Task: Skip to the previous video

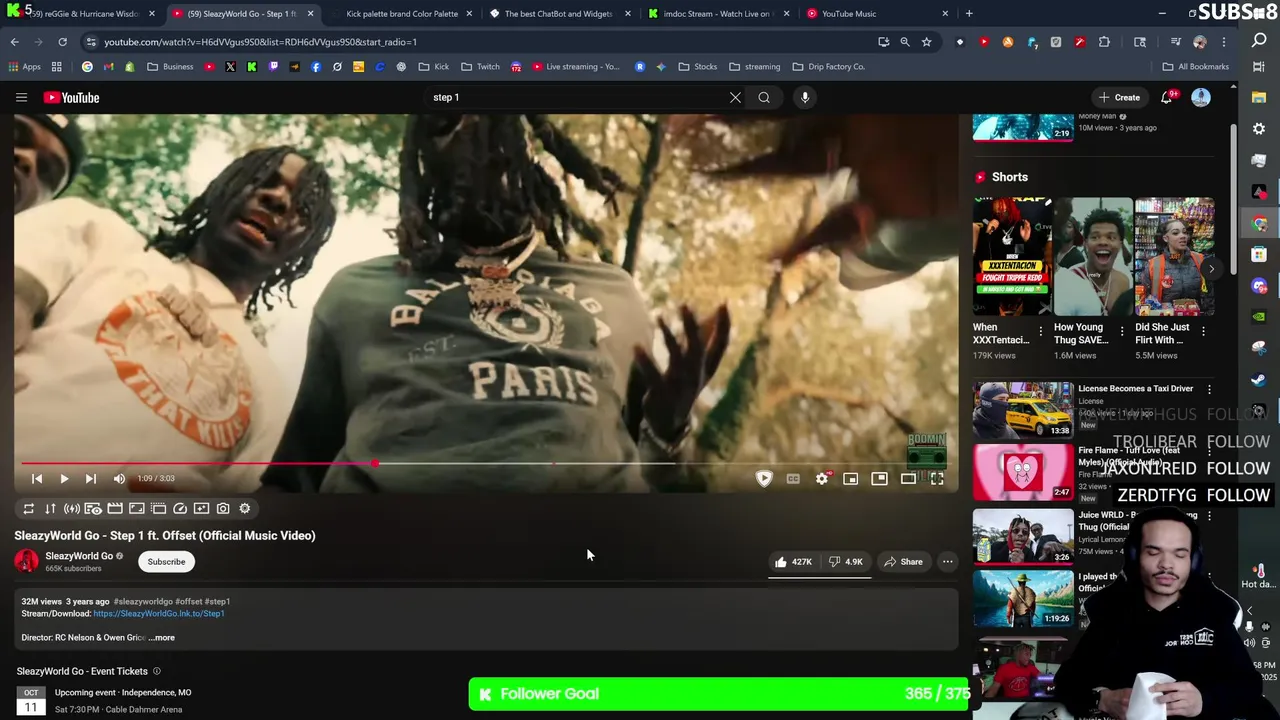Action: pyautogui.click(x=37, y=479)
